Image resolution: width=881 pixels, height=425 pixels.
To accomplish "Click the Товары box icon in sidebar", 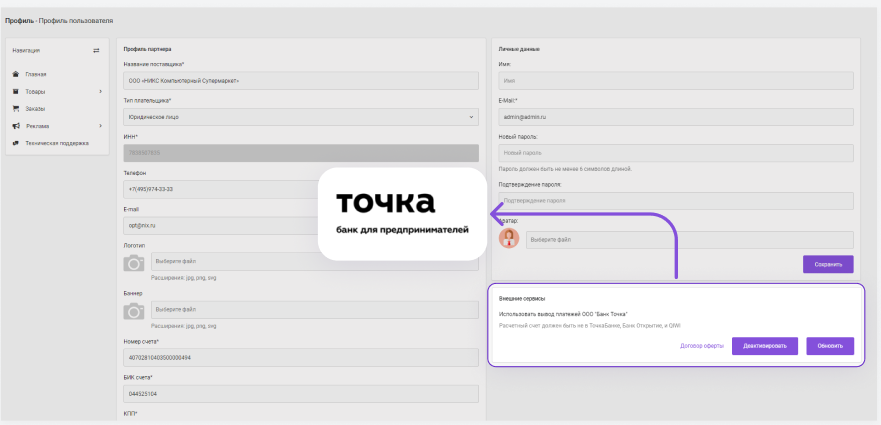I will click(16, 91).
